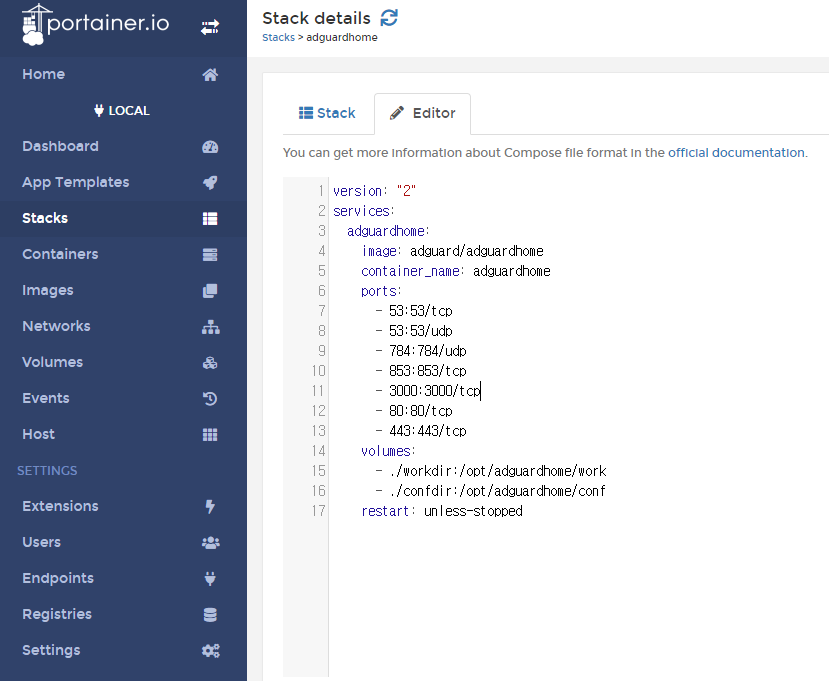The height and width of the screenshot is (681, 829).
Task: Click the container_name: adguardhome line
Action: pos(456,271)
